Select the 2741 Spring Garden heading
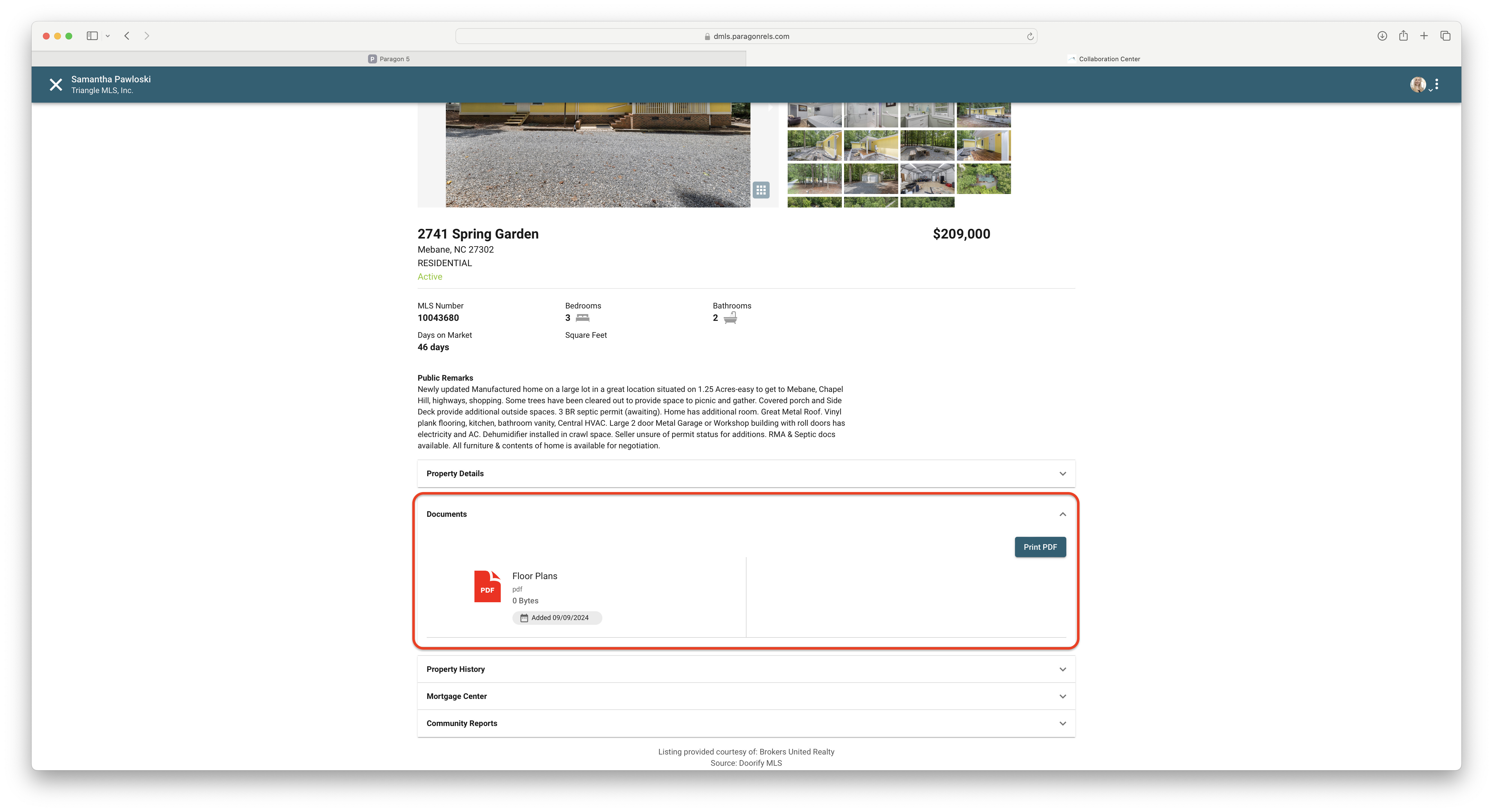This screenshot has height=812, width=1493. pyautogui.click(x=478, y=234)
